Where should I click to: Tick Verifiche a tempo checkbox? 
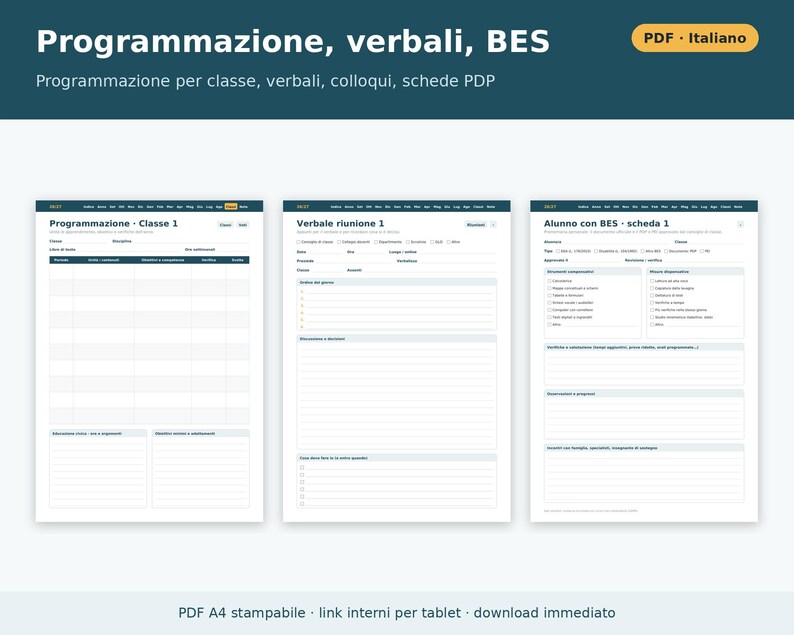tap(652, 302)
